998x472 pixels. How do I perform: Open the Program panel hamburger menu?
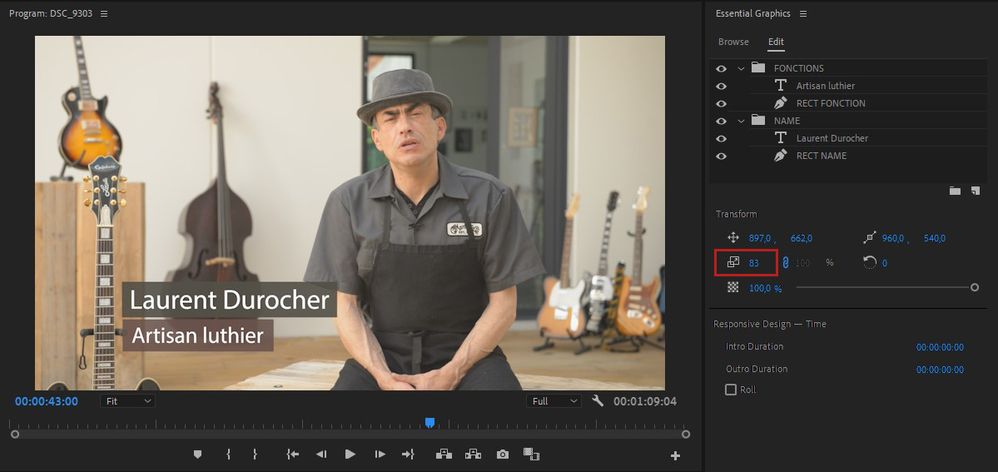coord(104,13)
